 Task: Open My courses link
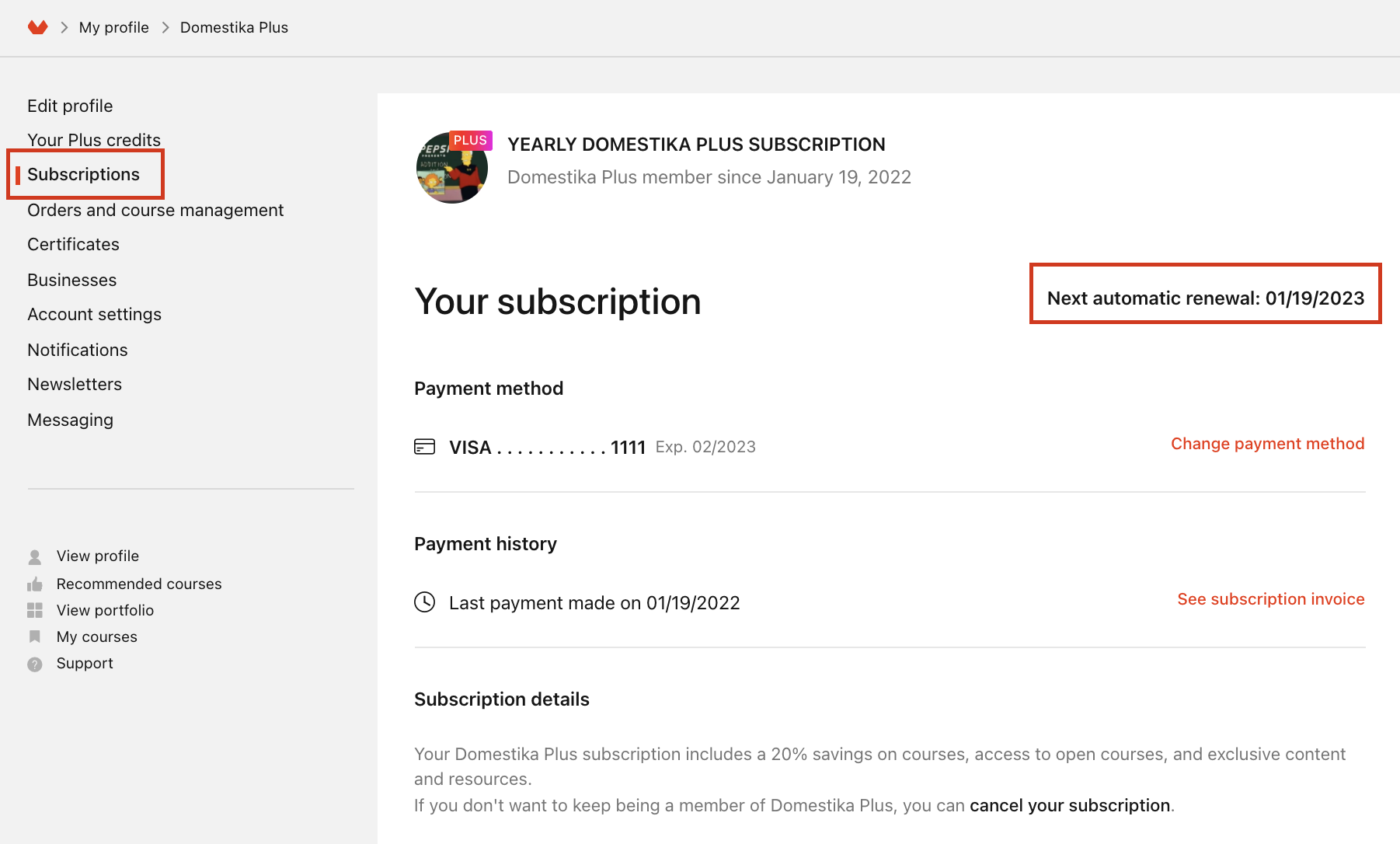[97, 636]
